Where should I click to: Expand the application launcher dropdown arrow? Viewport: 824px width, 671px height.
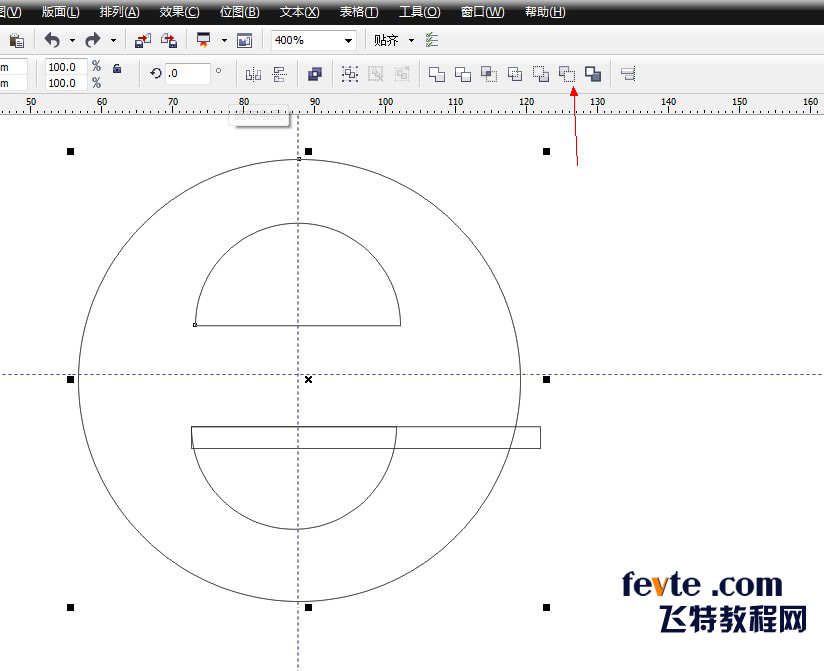pos(224,41)
